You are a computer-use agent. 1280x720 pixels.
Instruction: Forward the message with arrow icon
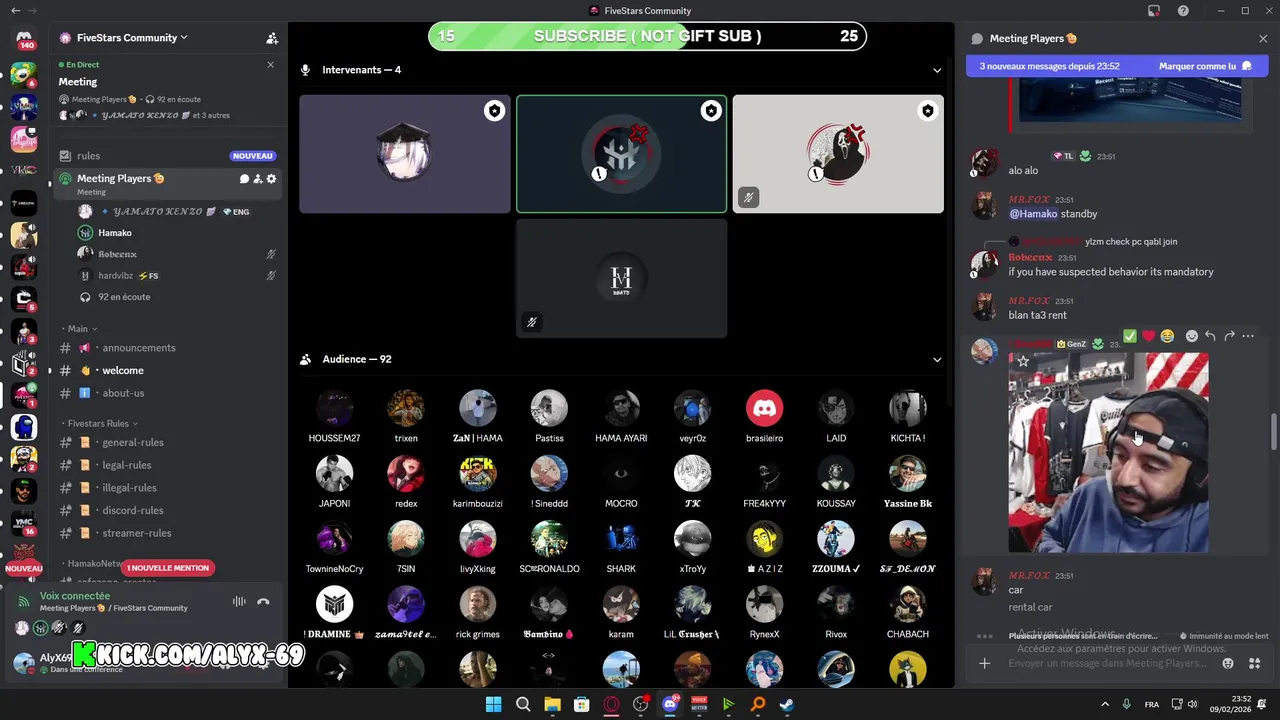coord(1229,336)
